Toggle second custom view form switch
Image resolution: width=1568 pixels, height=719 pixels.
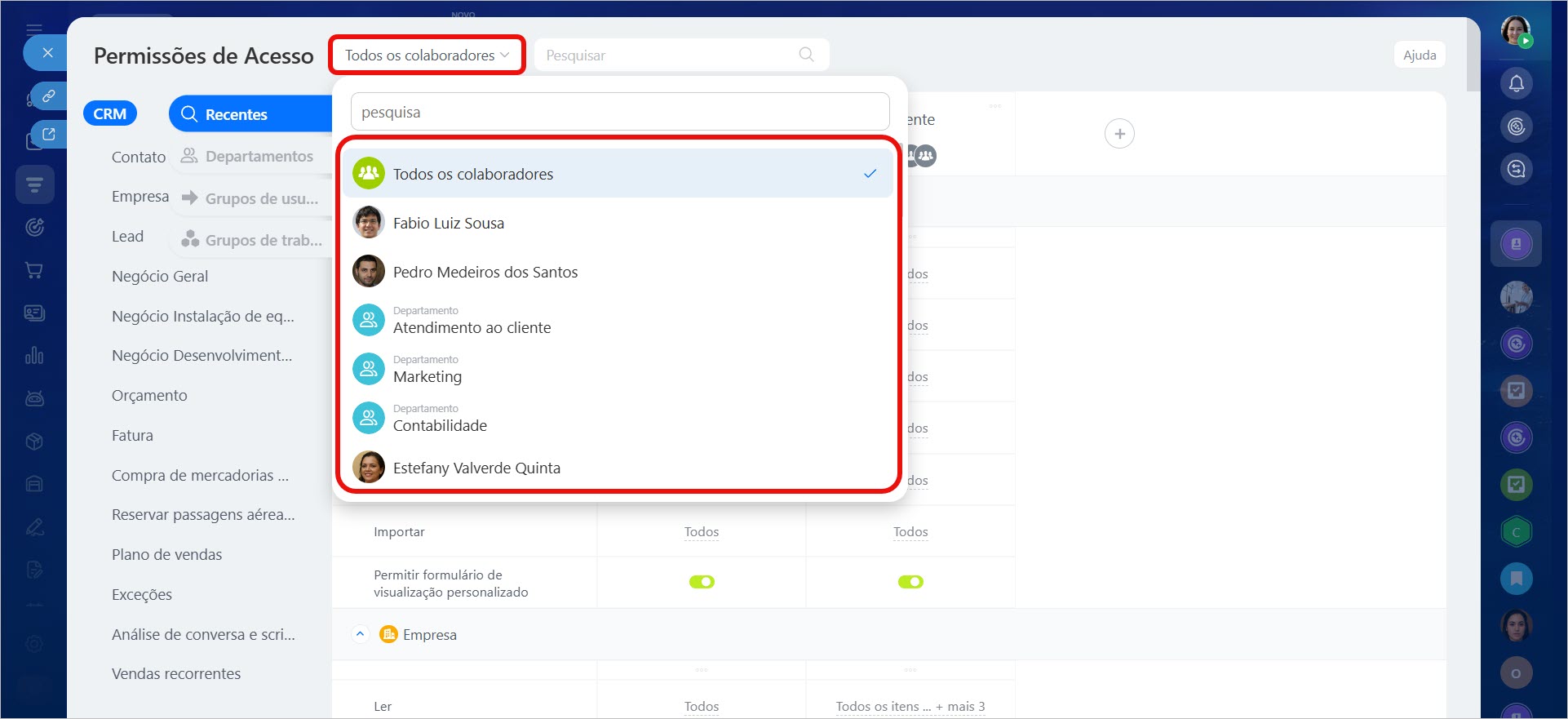pyautogui.click(x=910, y=582)
